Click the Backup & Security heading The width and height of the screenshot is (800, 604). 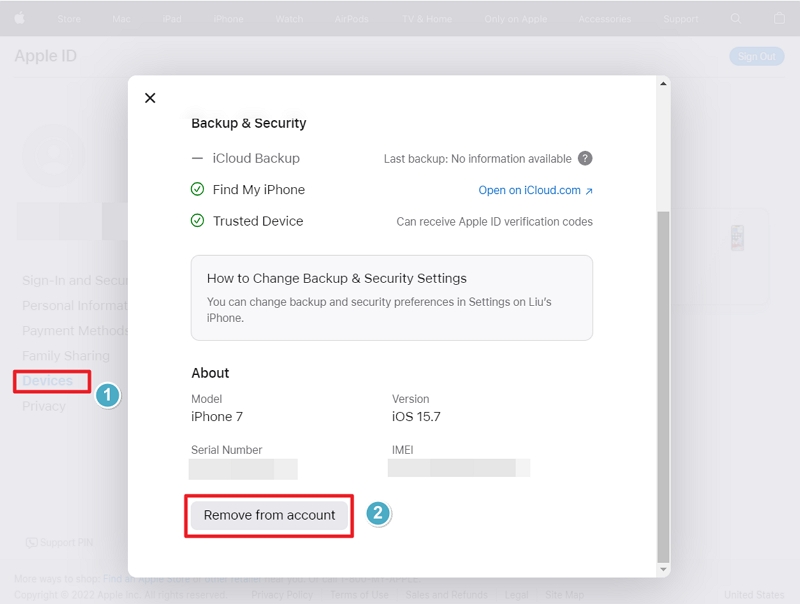[248, 123]
